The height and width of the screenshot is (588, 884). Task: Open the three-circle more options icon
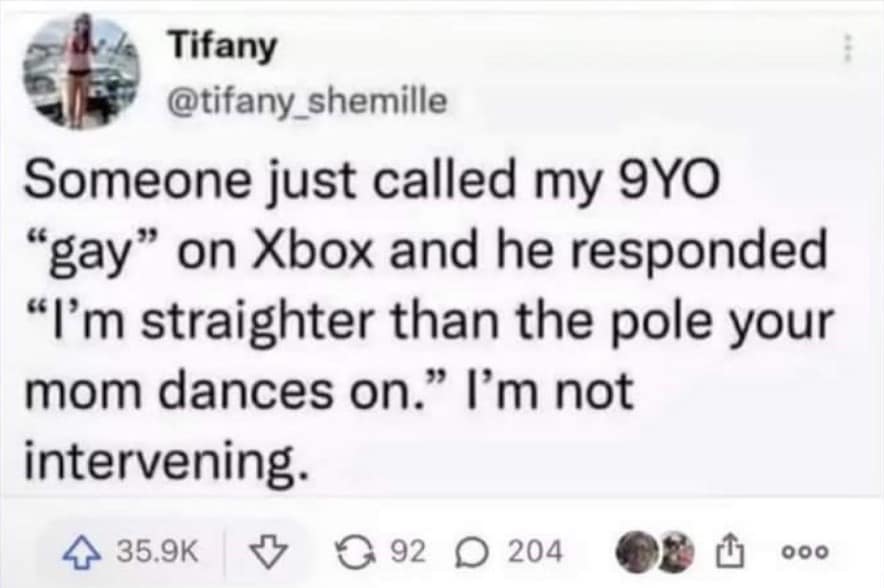[x=803, y=550]
